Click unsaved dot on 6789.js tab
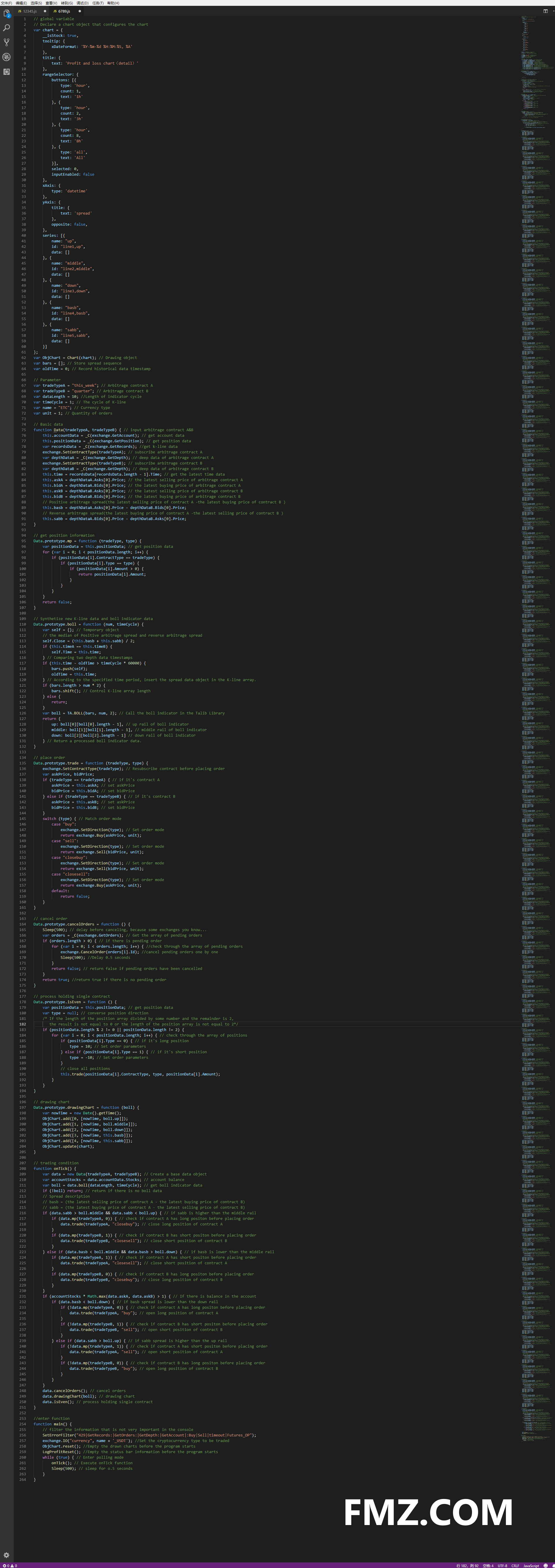This screenshot has width=555, height=1568. 80,11
